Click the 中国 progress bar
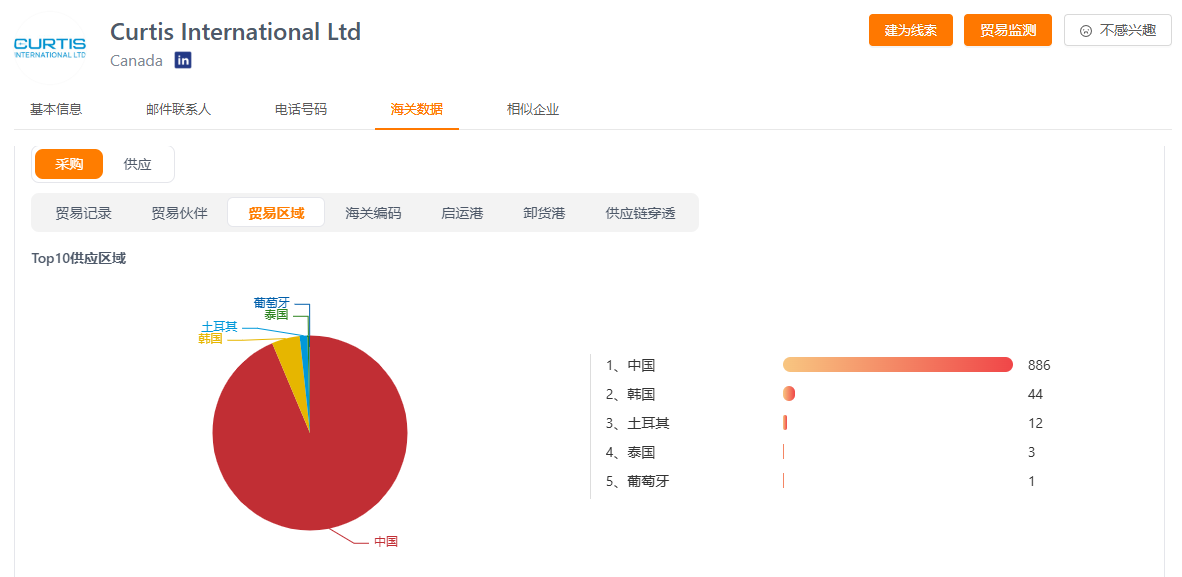 tap(898, 365)
